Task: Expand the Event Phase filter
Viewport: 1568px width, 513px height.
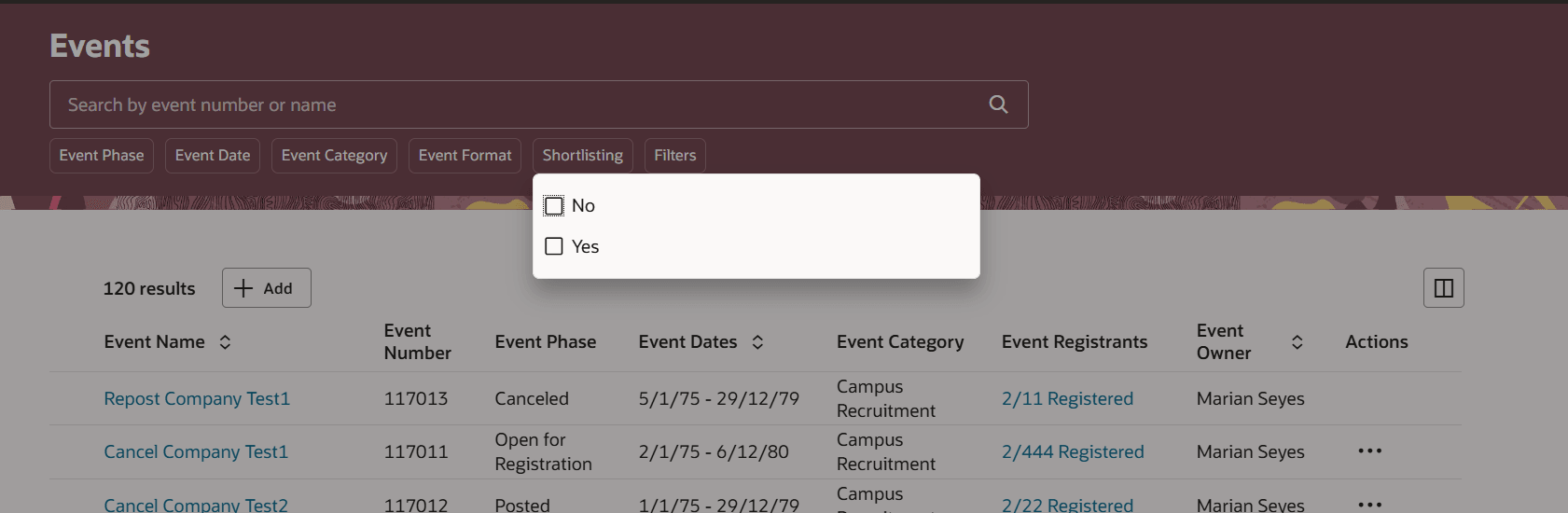Action: coord(102,156)
